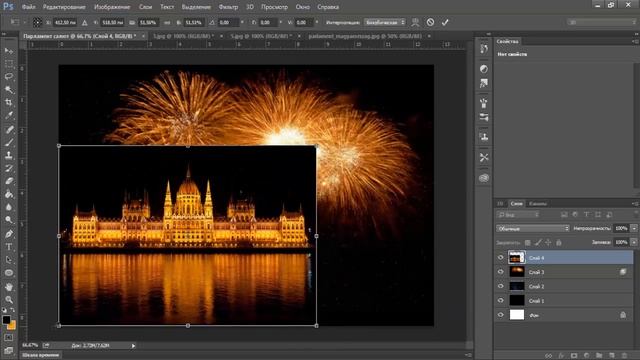Open the layer blend mode dropdown
This screenshot has height=360, width=640.
[x=533, y=229]
